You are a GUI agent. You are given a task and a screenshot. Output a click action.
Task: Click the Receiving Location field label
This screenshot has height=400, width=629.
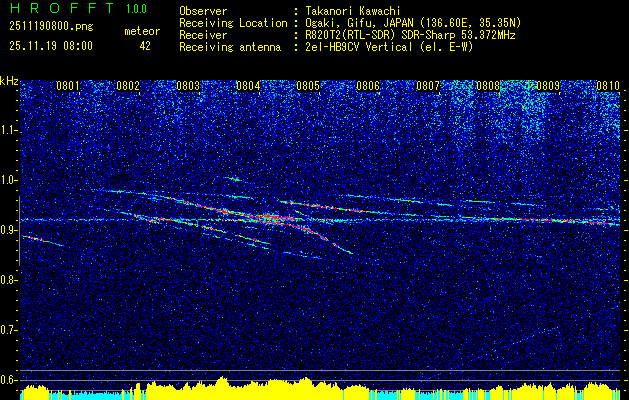(x=233, y=23)
